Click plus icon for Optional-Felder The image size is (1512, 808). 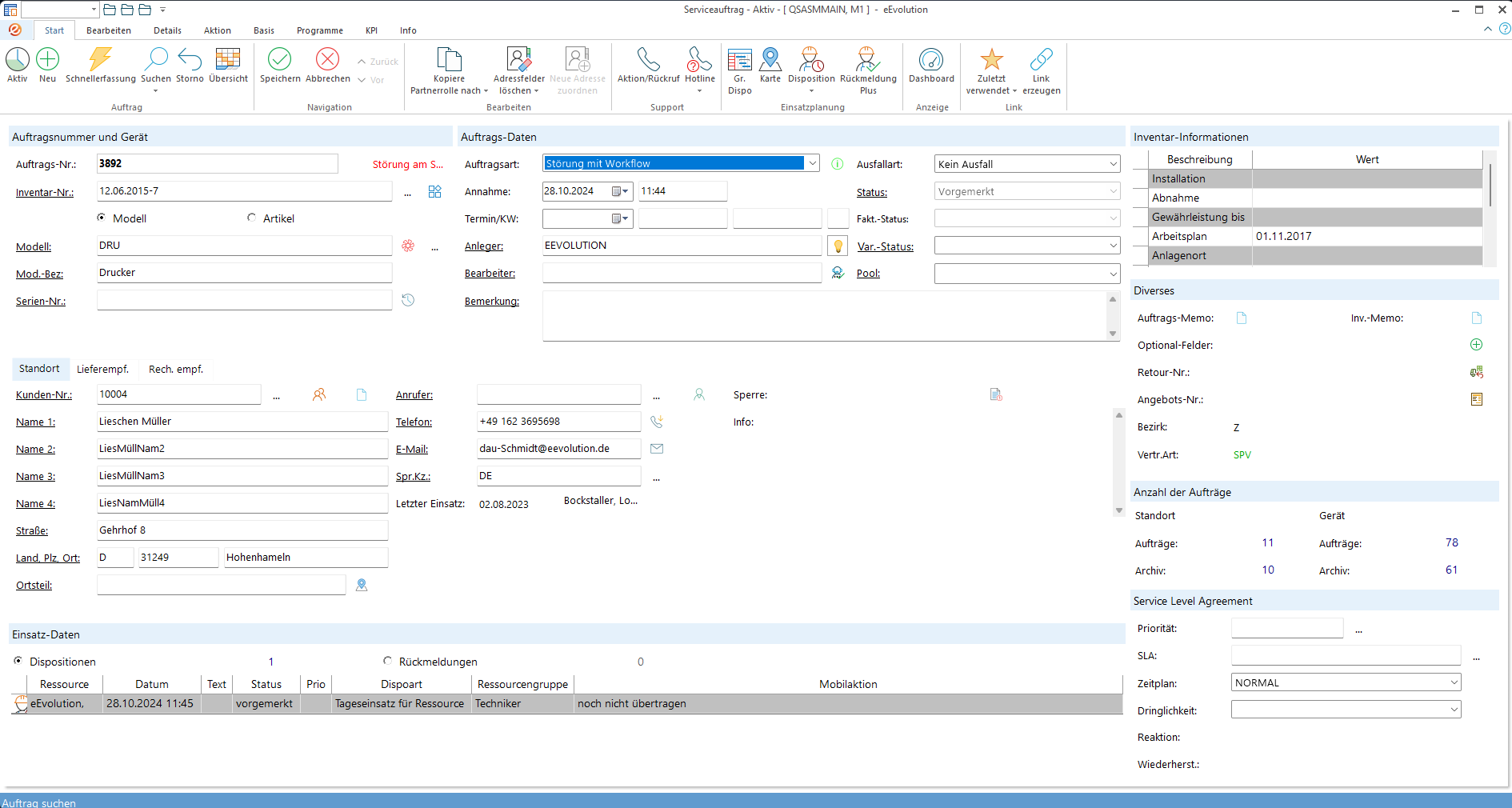[x=1477, y=345]
